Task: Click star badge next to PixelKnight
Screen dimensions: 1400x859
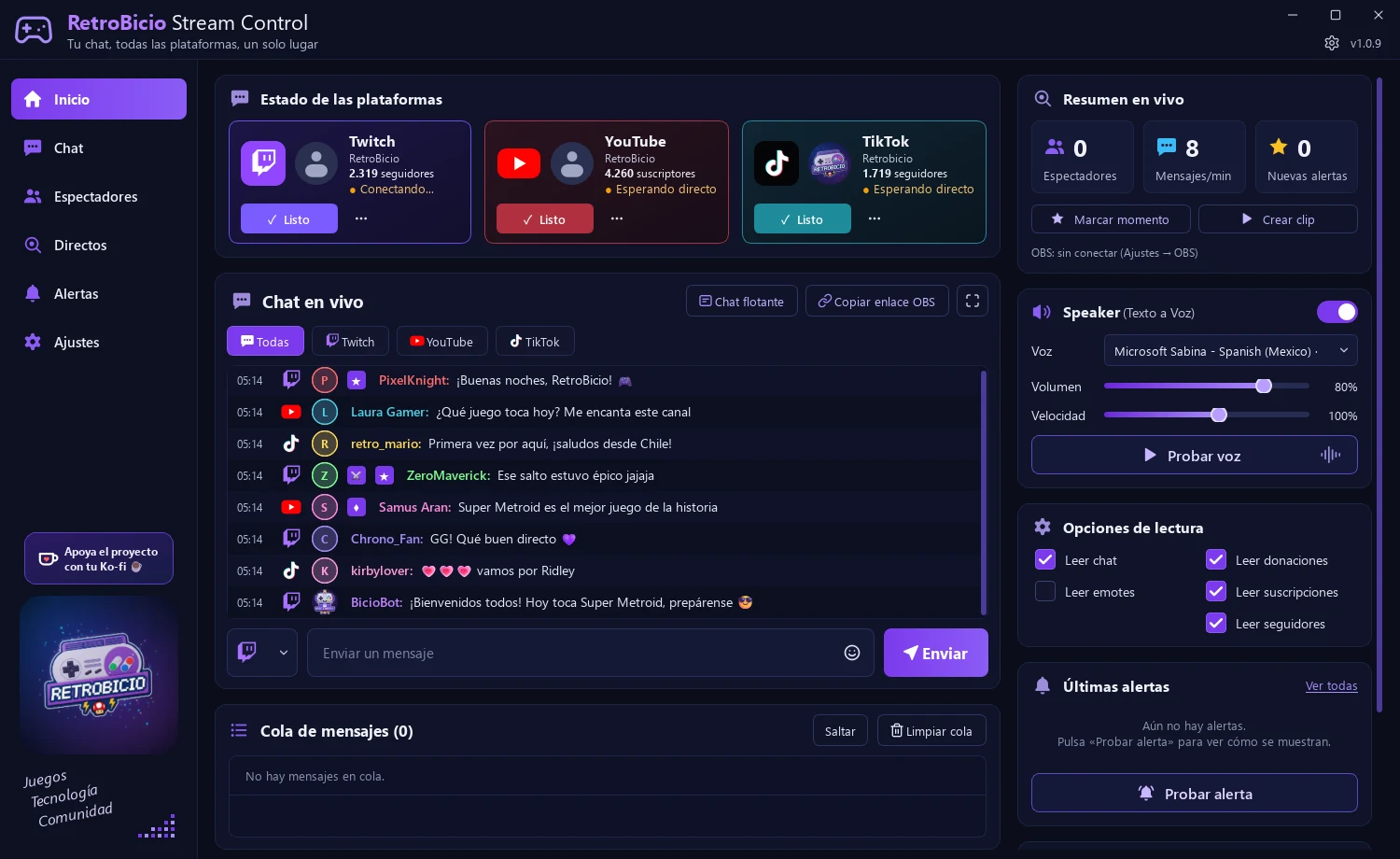Action: pyautogui.click(x=357, y=381)
